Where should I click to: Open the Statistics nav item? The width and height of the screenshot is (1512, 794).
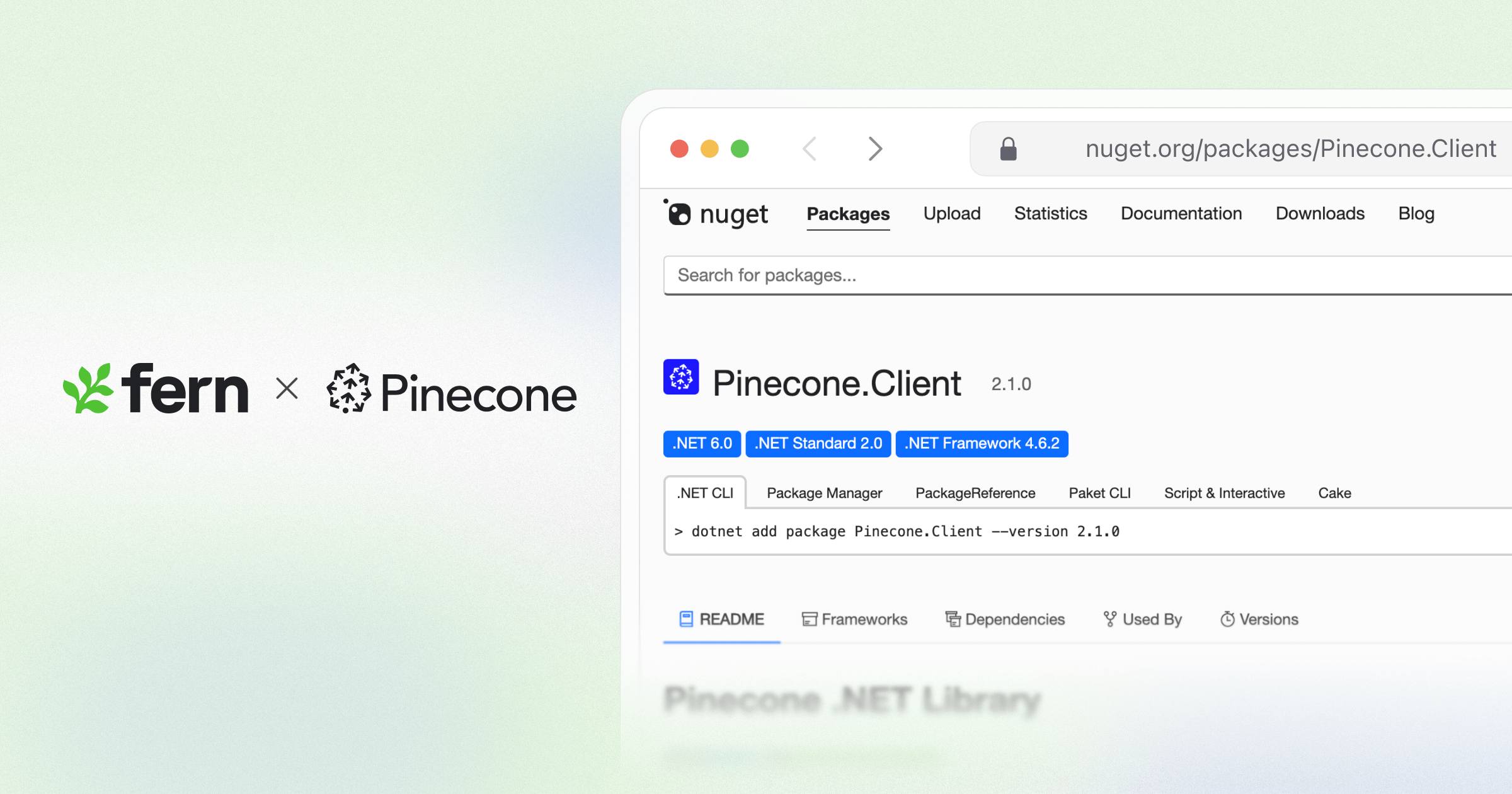(x=1051, y=214)
